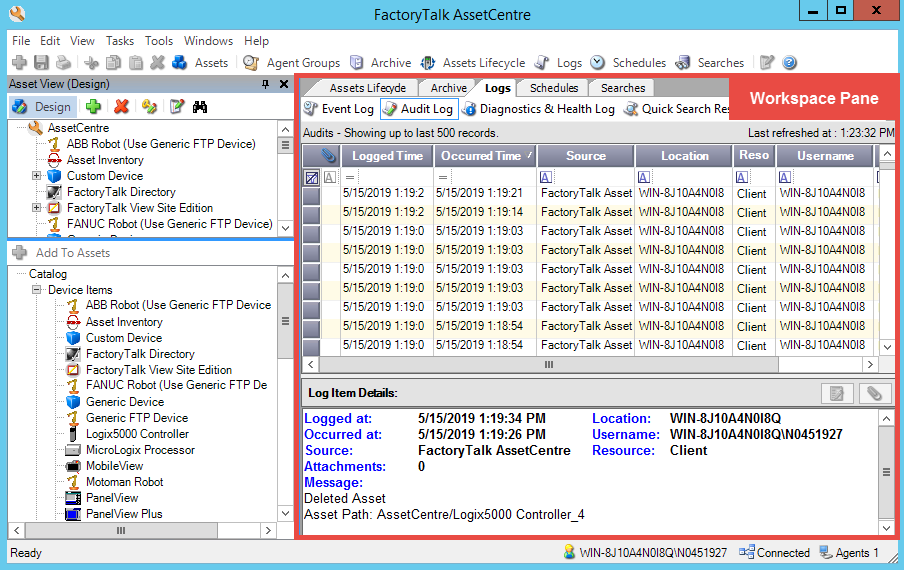The width and height of the screenshot is (904, 570).
Task: Open the Edit menu
Action: (50, 41)
